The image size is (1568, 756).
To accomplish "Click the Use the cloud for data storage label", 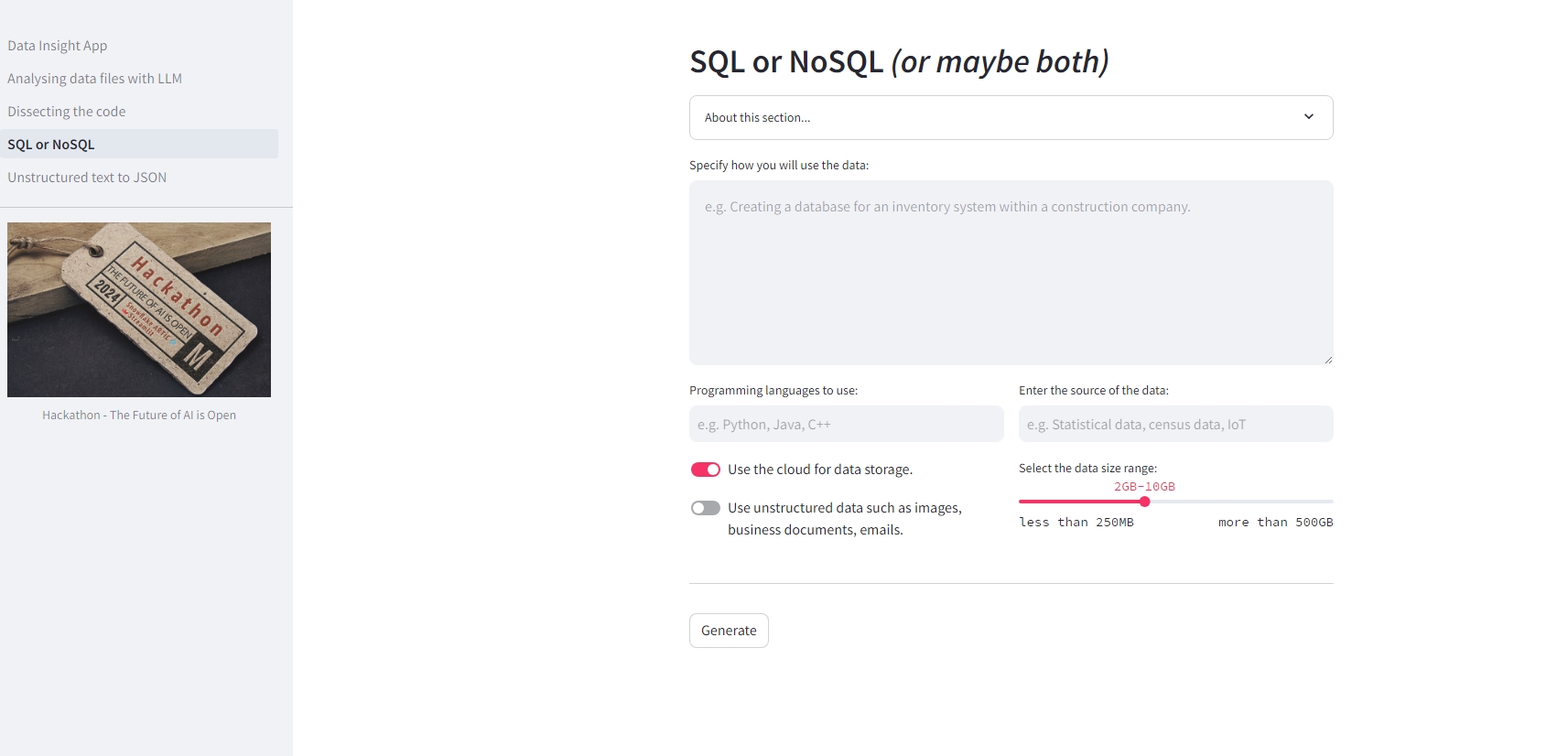I will click(820, 470).
